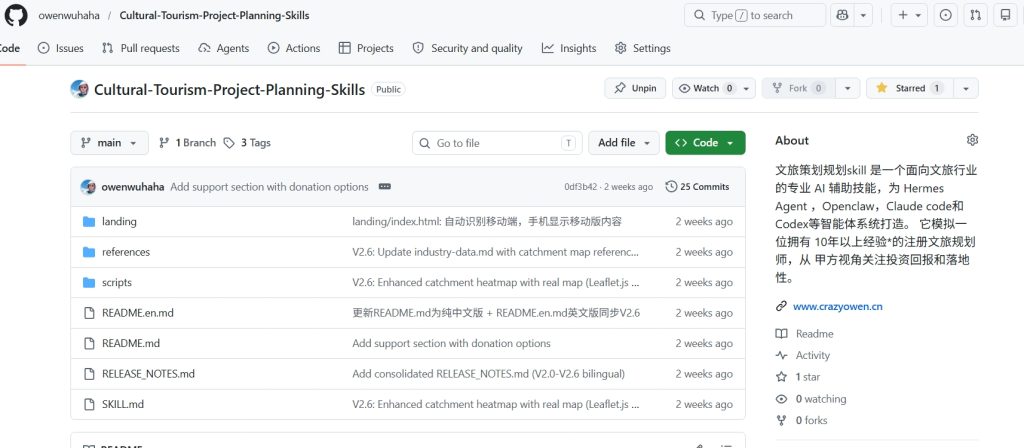
Task: Open the V2.6 industry-data.md commit message
Action: (496, 252)
